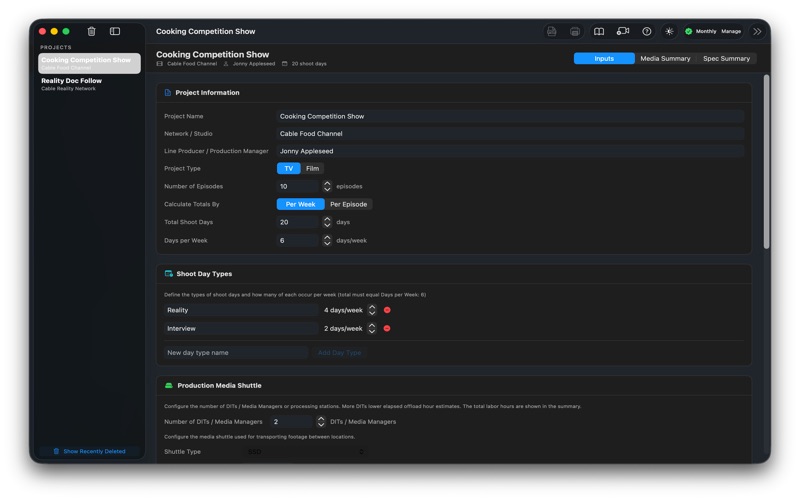The width and height of the screenshot is (800, 500).
Task: Click the Production Media Shuttle heading
Action: (219, 385)
